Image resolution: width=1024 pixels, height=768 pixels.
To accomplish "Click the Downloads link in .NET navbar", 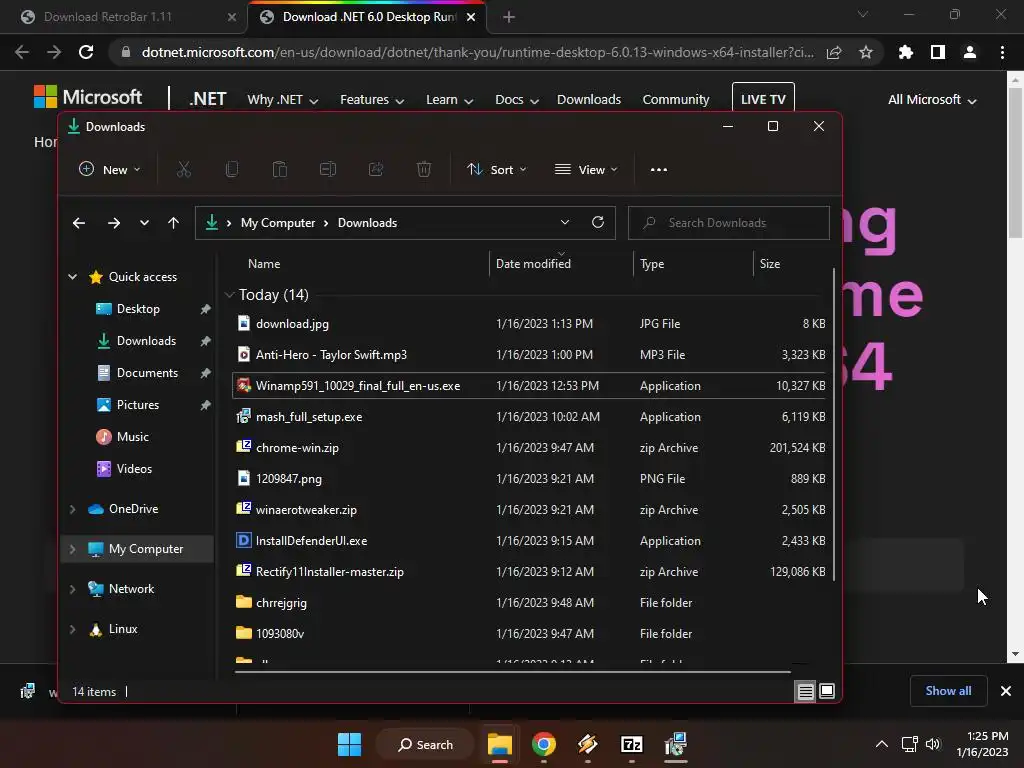I will (588, 100).
